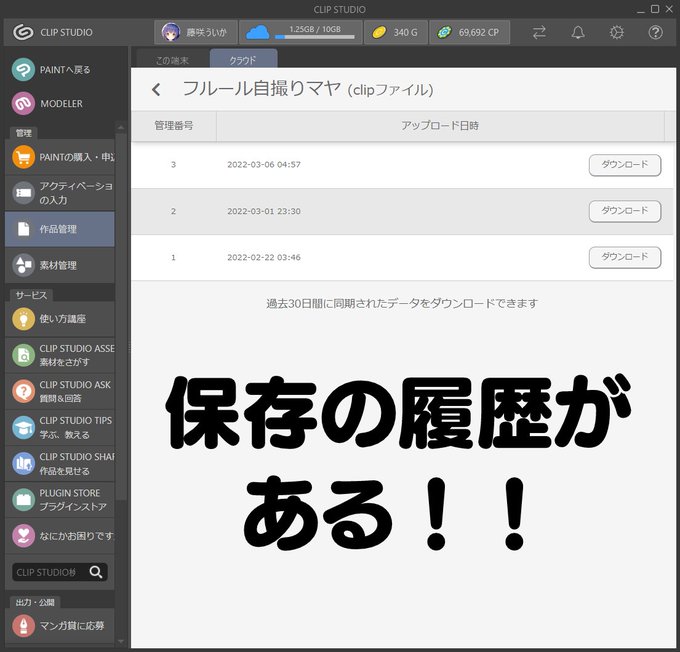Open the settings gear menu
The width and height of the screenshot is (680, 652).
point(617,33)
